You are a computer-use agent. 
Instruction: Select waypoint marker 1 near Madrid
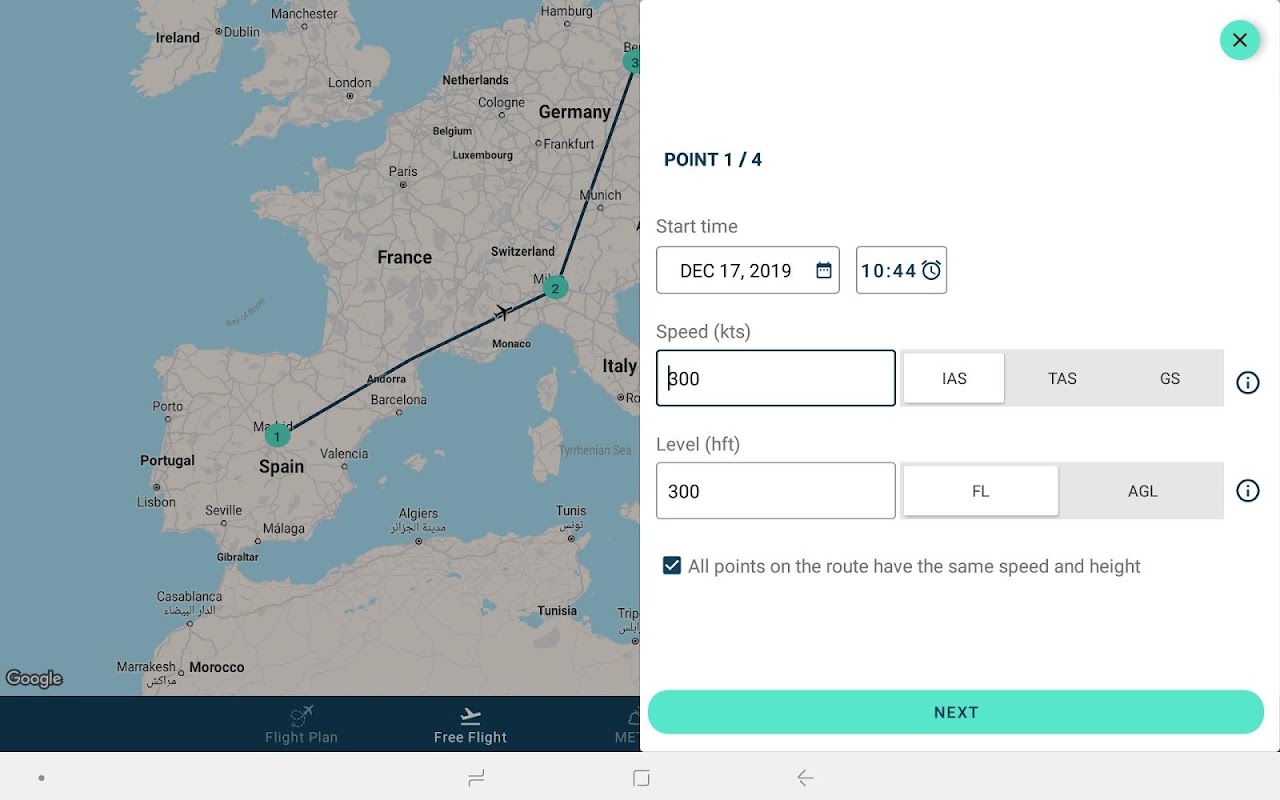pyautogui.click(x=277, y=436)
